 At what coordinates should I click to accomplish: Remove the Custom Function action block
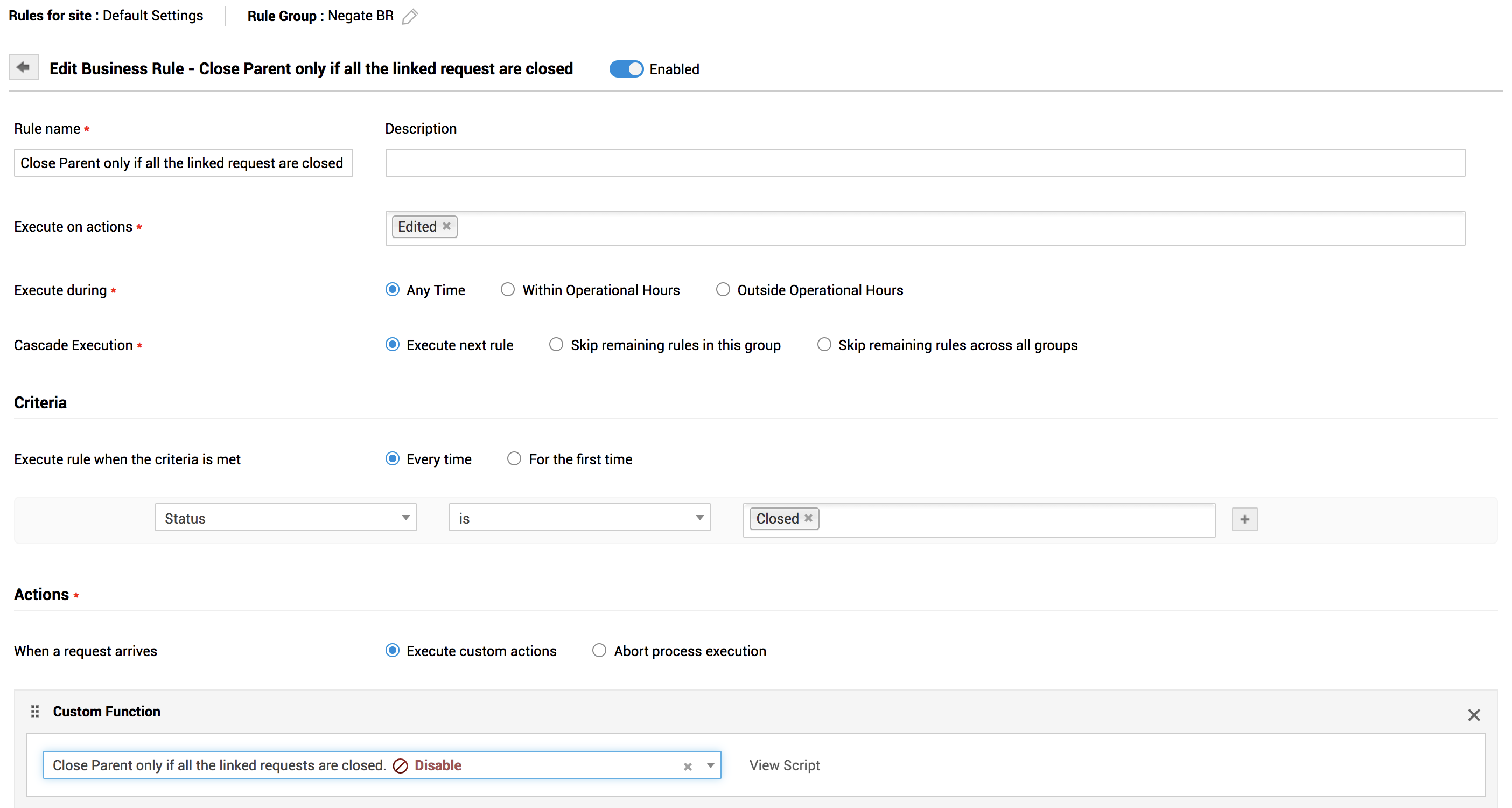1473,715
